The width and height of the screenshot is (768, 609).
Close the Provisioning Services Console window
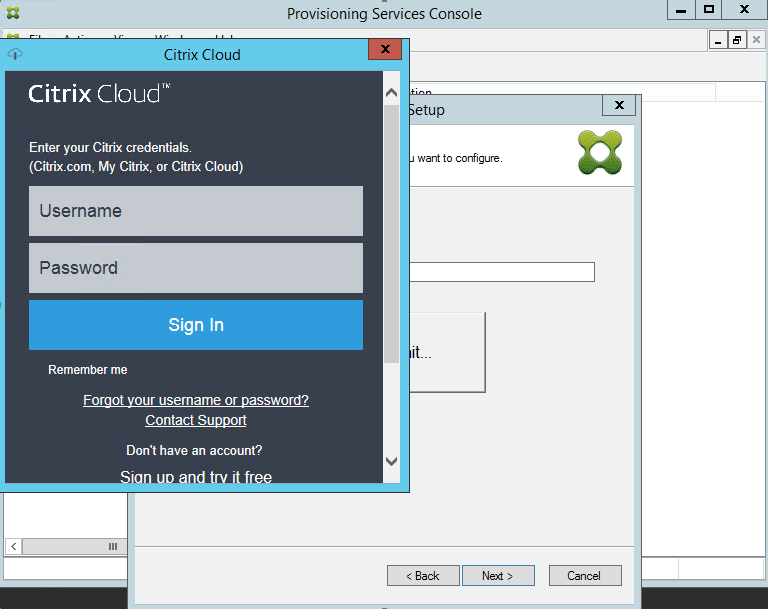click(x=744, y=10)
